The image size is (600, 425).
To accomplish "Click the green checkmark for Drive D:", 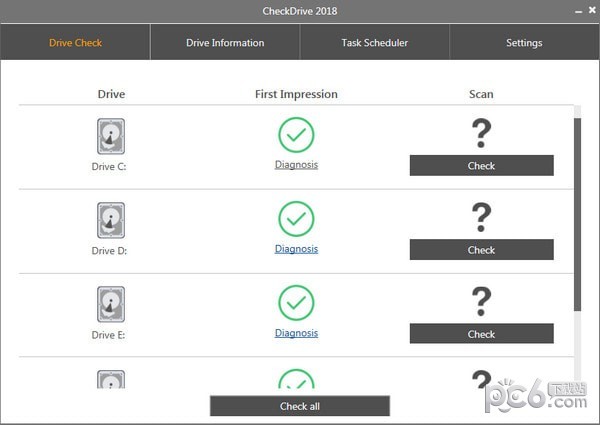I will coord(296,219).
